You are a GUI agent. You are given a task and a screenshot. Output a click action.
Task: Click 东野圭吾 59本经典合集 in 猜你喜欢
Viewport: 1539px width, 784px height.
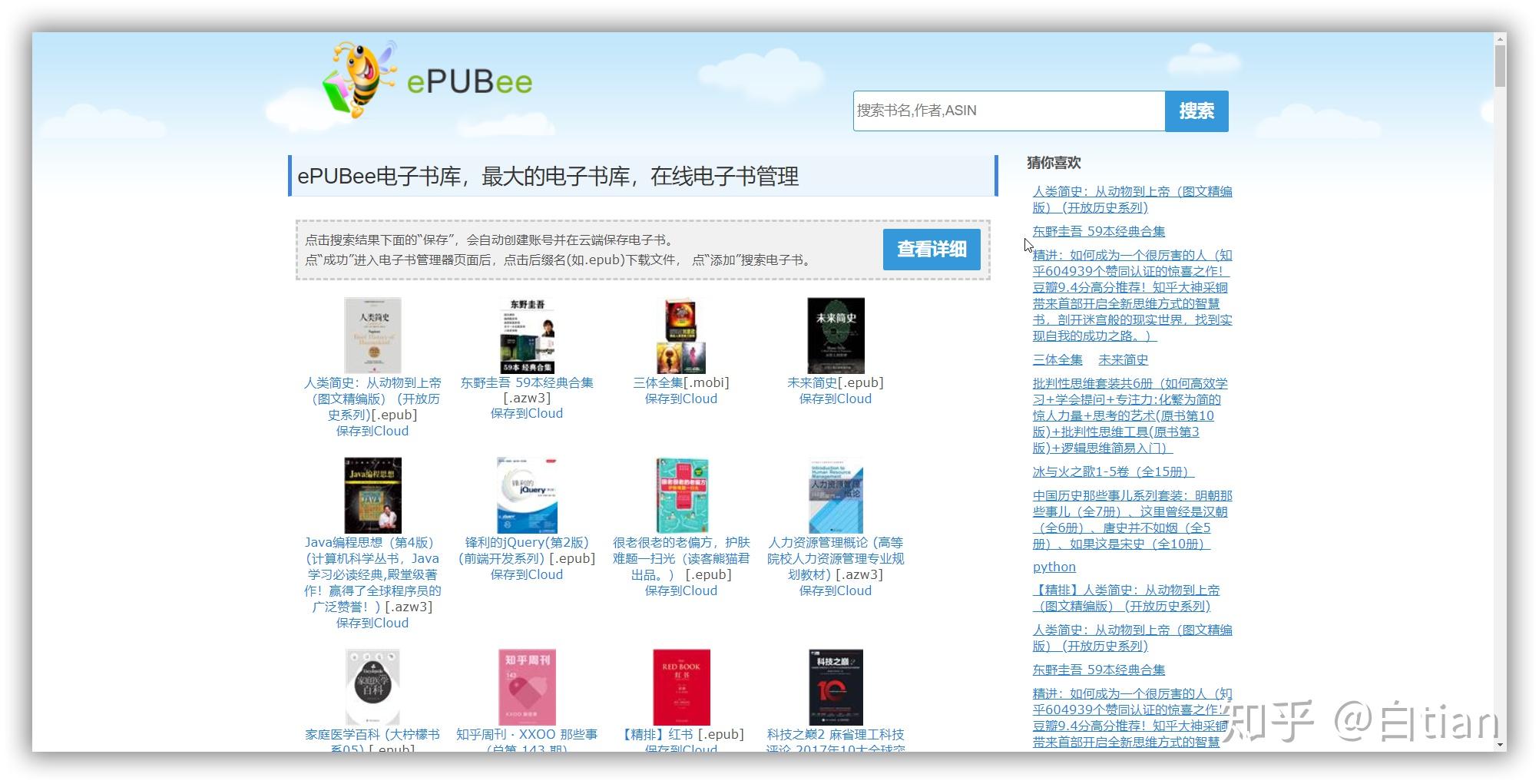pyautogui.click(x=1100, y=230)
